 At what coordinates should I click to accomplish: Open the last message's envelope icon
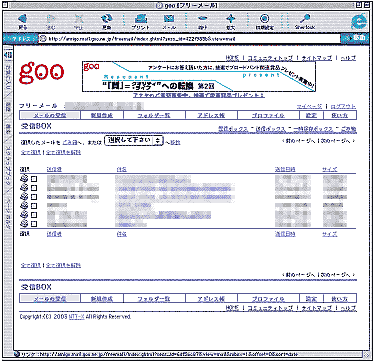(x=24, y=224)
